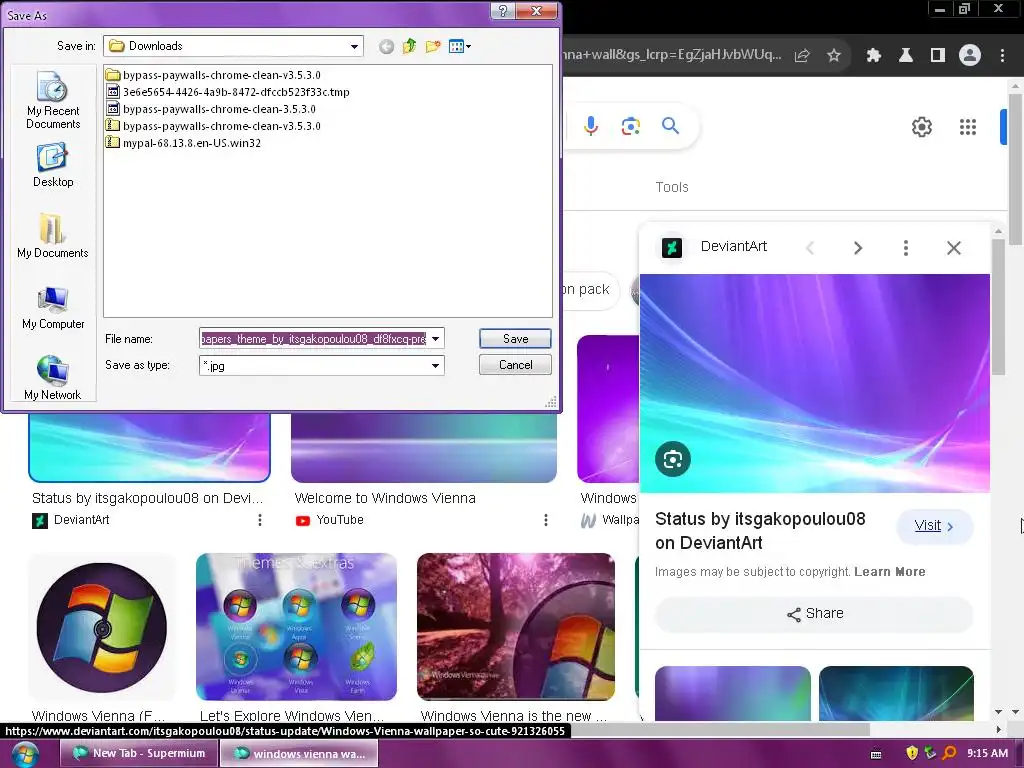Click the large purple wallpaper preview image

pyautogui.click(x=814, y=383)
